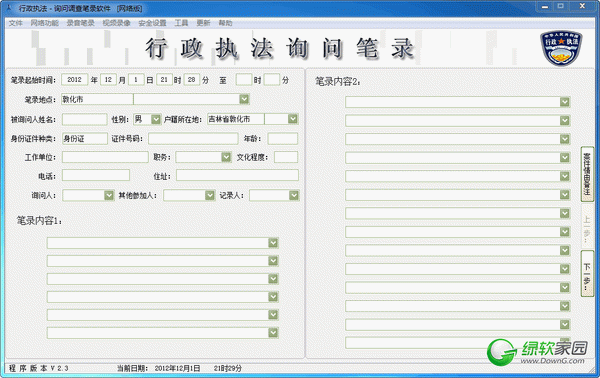Click the app icon in the title bar
Image resolution: width=600 pixels, height=378 pixels.
pos(9,8)
